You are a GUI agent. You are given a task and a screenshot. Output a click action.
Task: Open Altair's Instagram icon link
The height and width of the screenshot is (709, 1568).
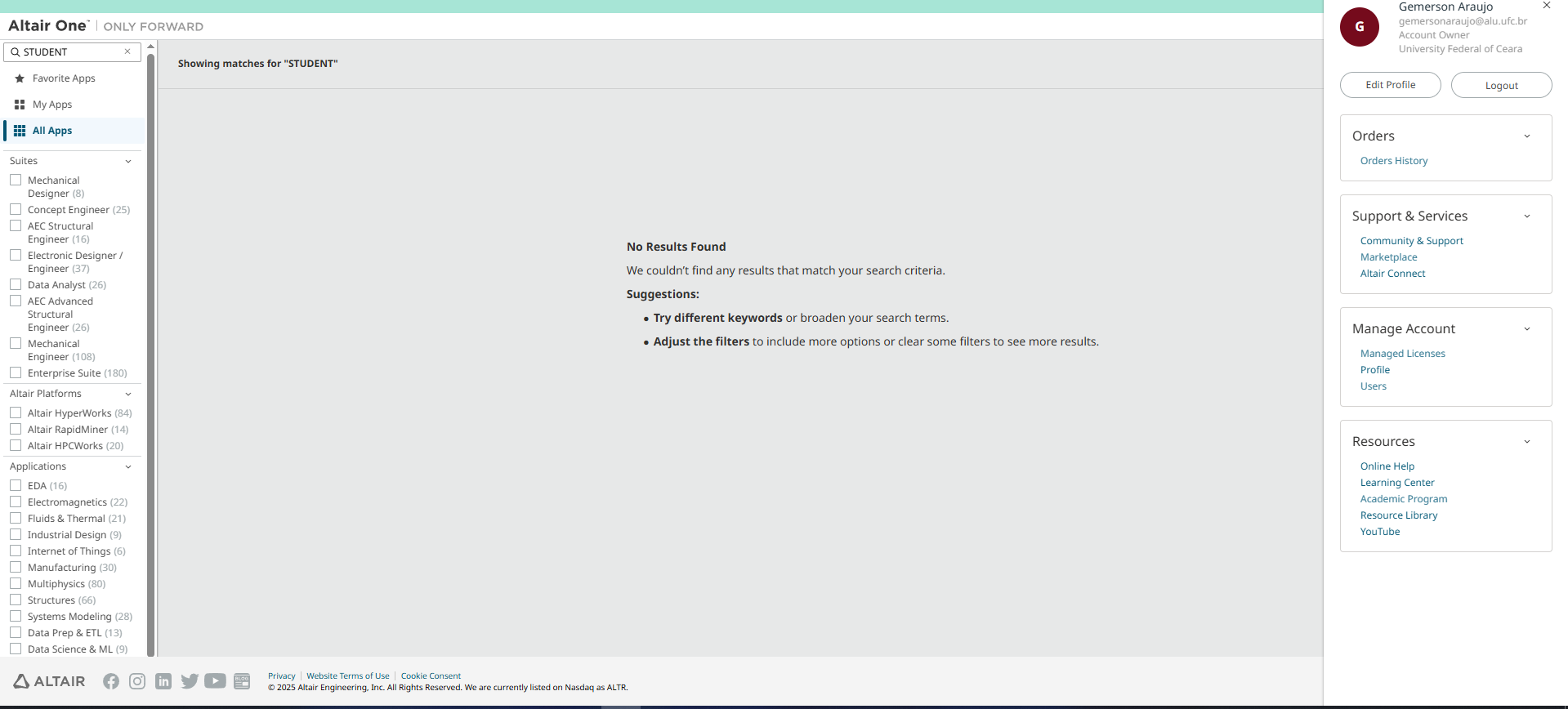137,681
